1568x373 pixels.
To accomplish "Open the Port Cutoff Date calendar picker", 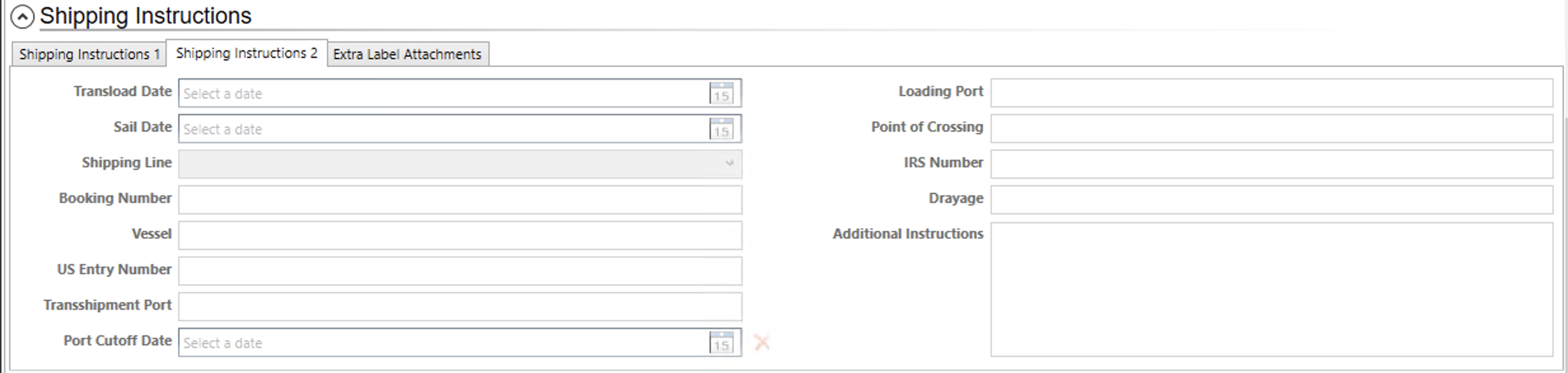I will coord(721,343).
